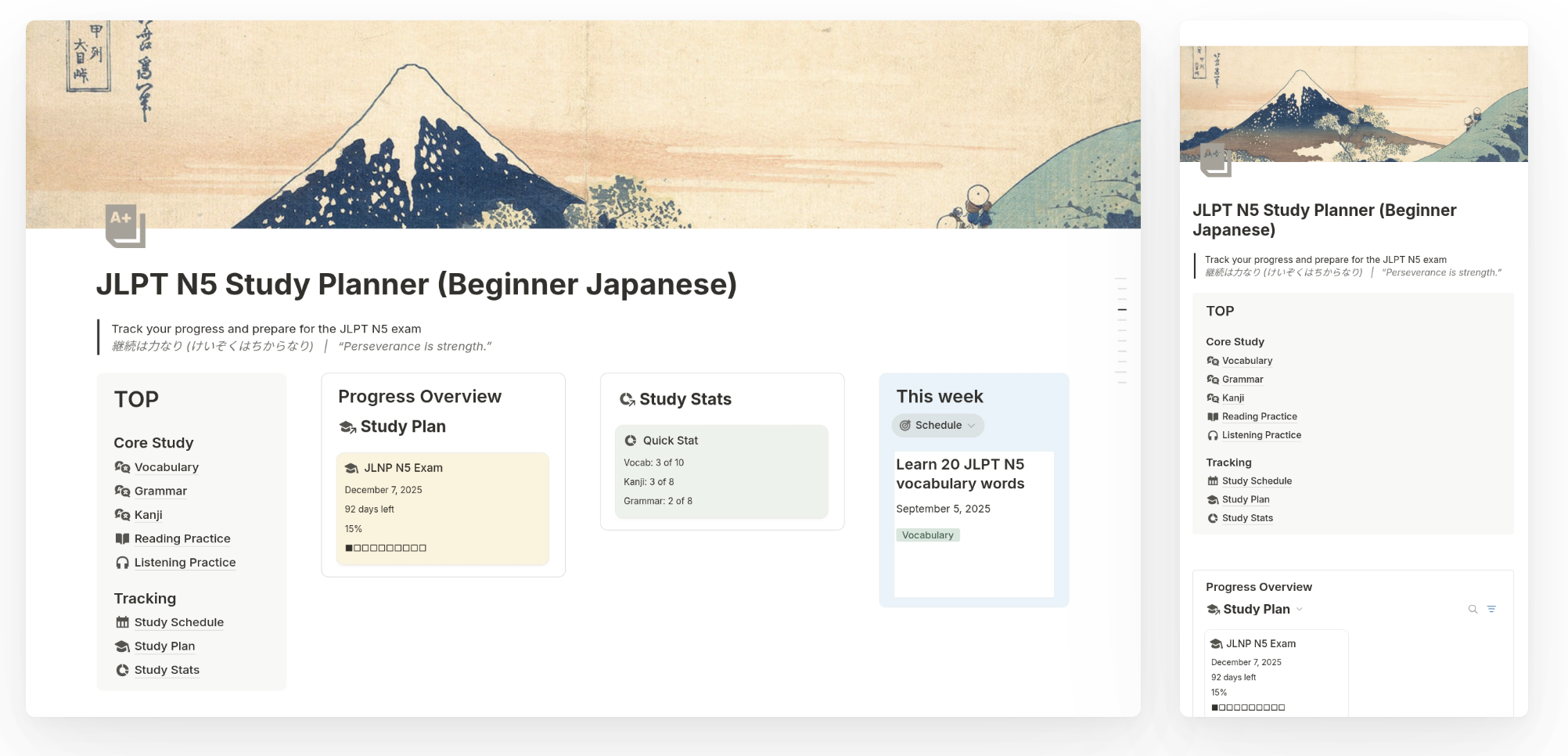Click '92 days left' on the desktop exam card
Screen dimensions: 1568x756
369,509
